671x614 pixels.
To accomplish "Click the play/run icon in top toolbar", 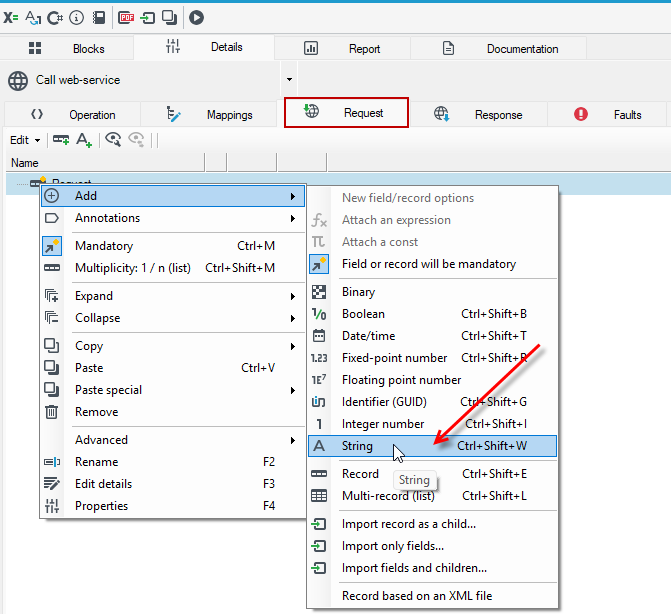I will coord(196,18).
